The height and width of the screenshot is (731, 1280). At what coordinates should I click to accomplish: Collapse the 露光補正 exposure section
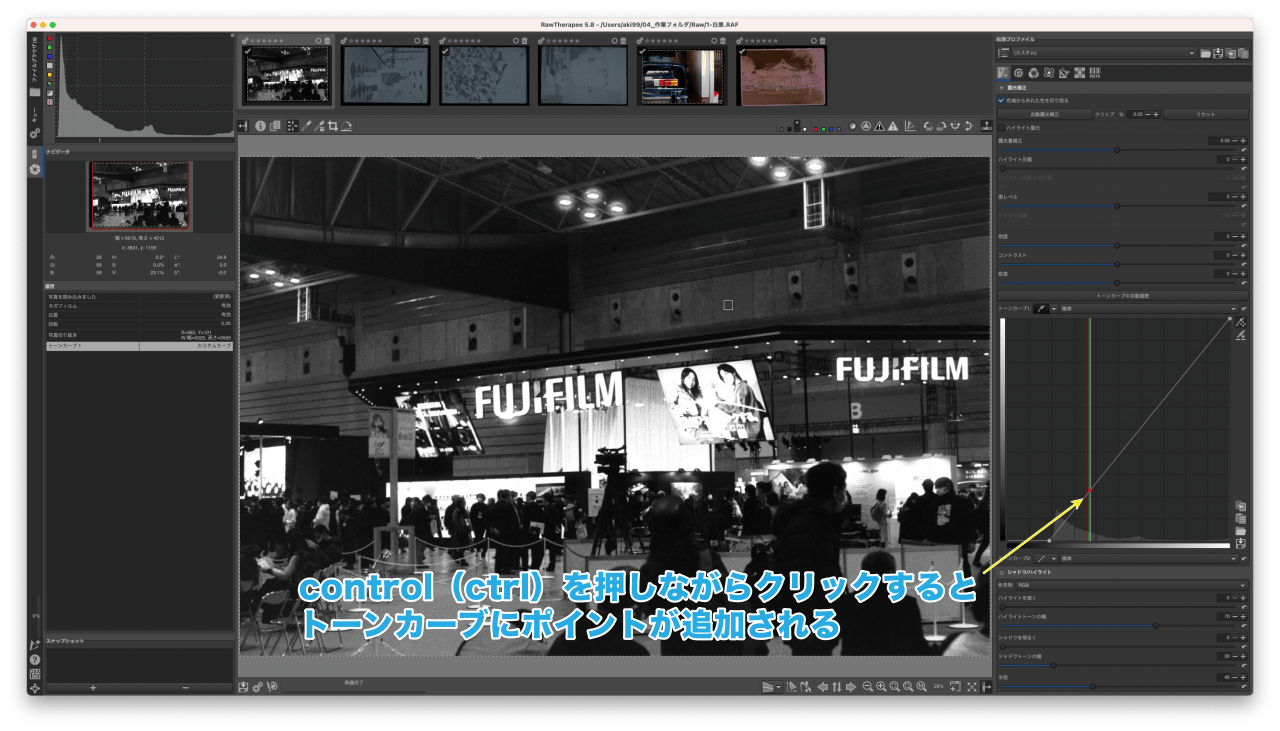click(x=1001, y=88)
